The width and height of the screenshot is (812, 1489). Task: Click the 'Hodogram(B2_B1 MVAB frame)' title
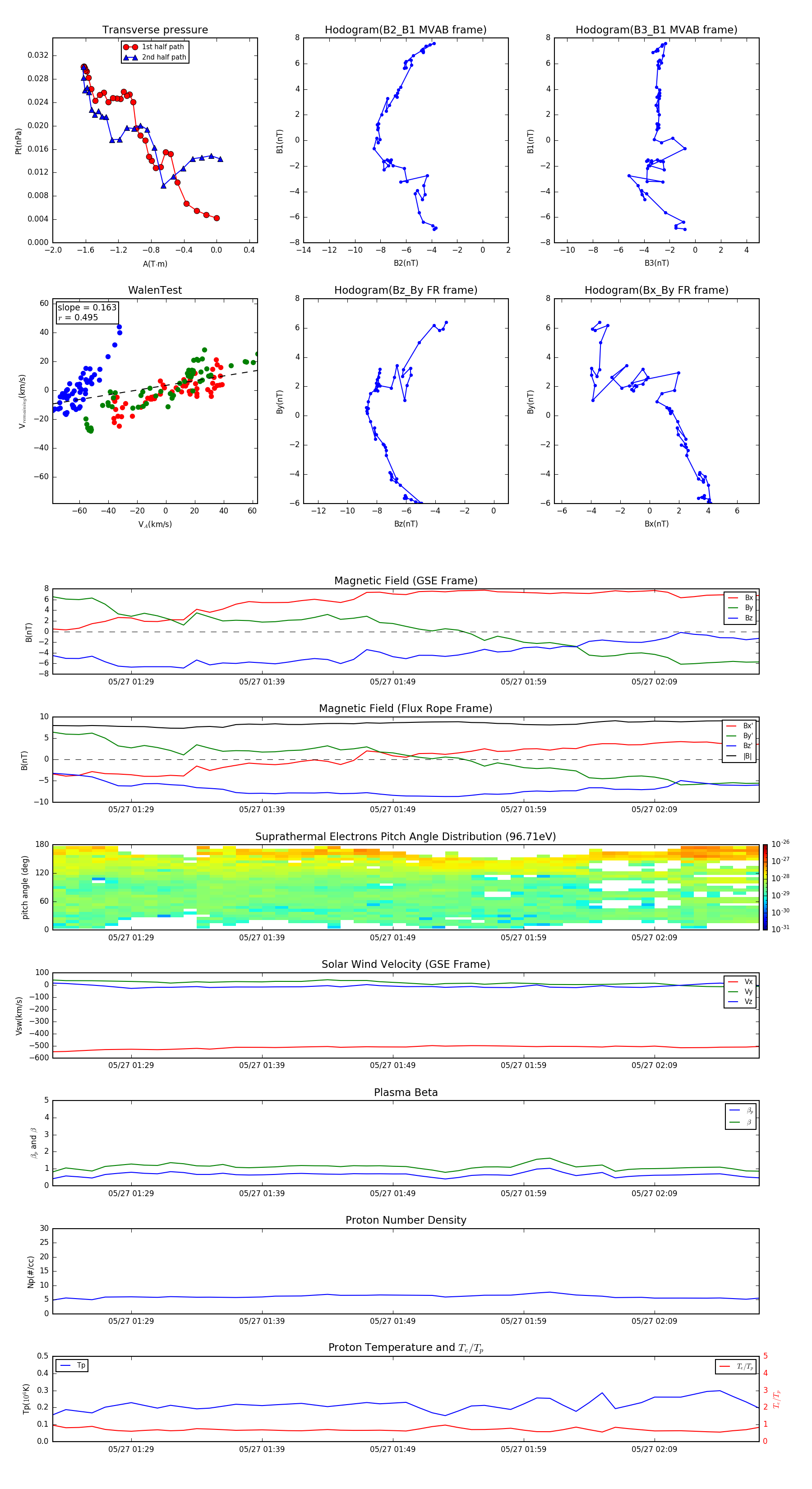coord(406,30)
